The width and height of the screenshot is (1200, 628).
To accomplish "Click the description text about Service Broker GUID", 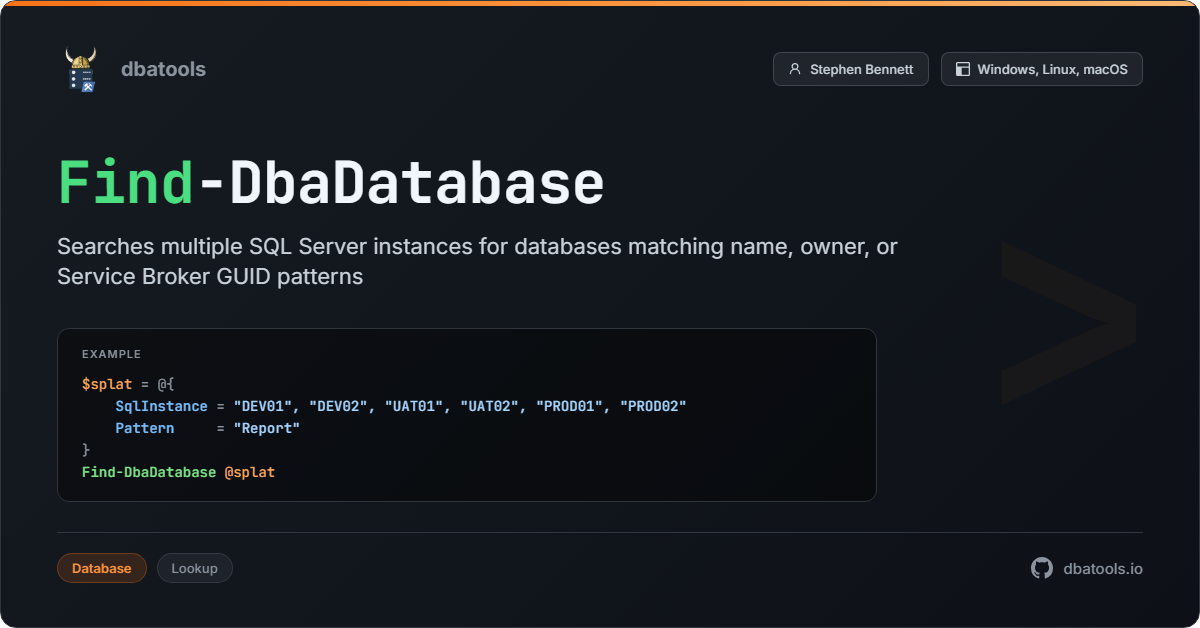I will click(x=210, y=277).
